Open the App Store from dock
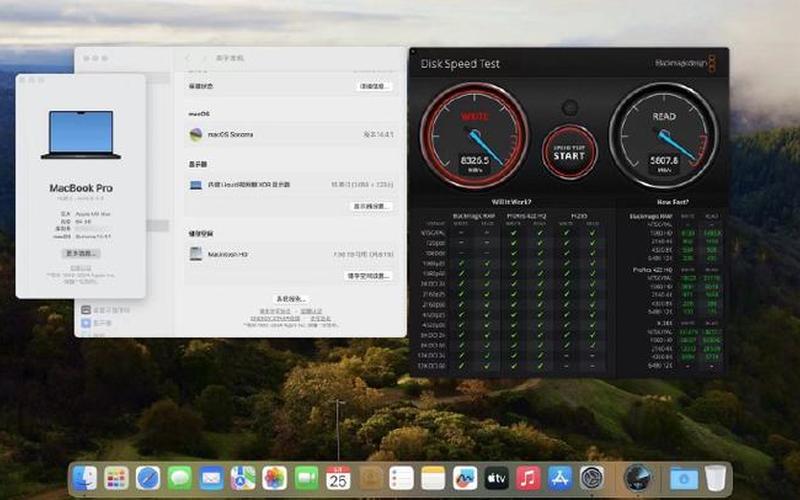800x500 pixels. click(560, 479)
